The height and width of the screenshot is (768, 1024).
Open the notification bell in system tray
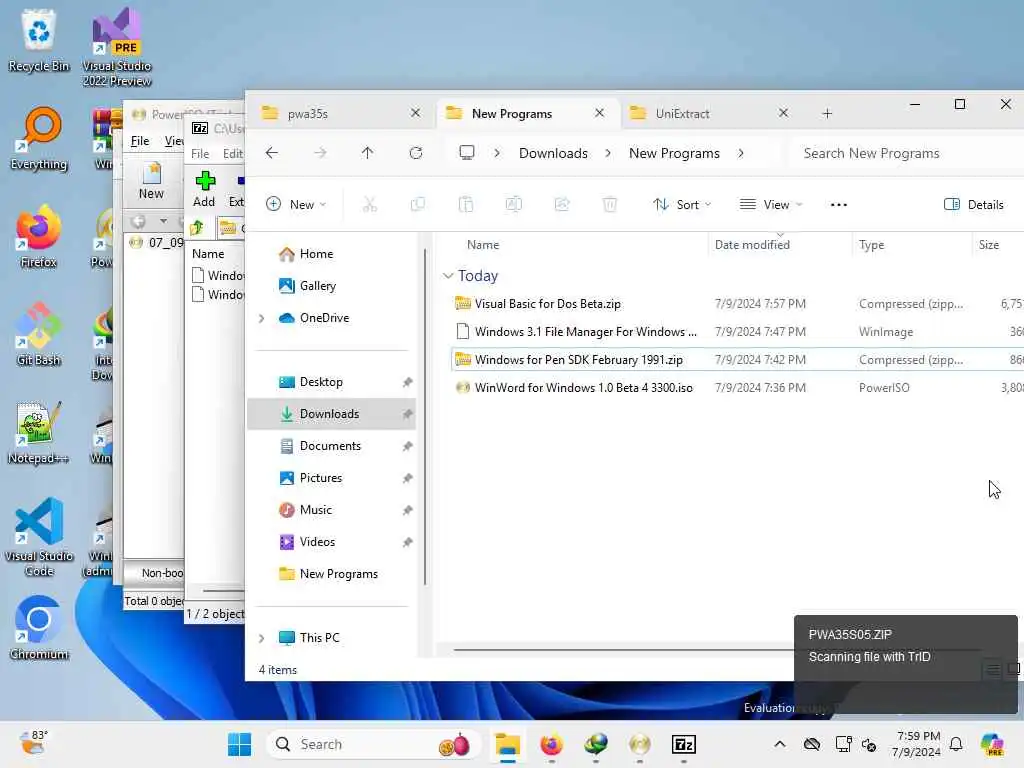[x=956, y=744]
